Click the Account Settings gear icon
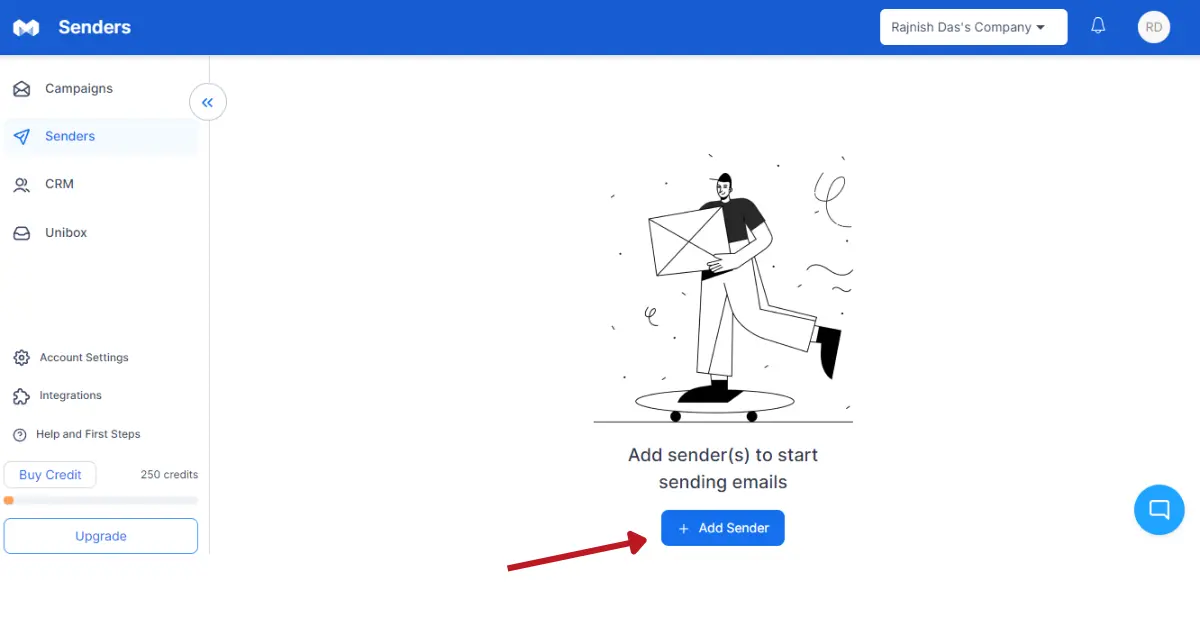 (x=21, y=358)
